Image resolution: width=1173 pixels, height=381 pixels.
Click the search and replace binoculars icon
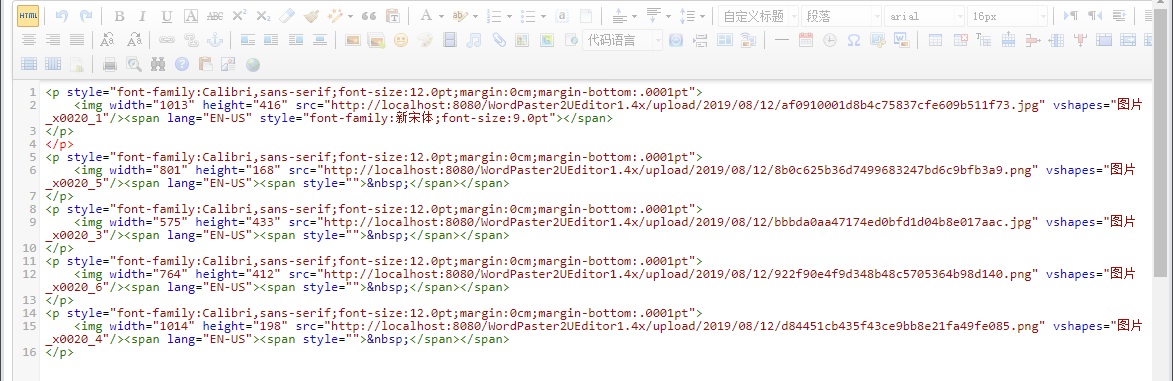point(157,64)
